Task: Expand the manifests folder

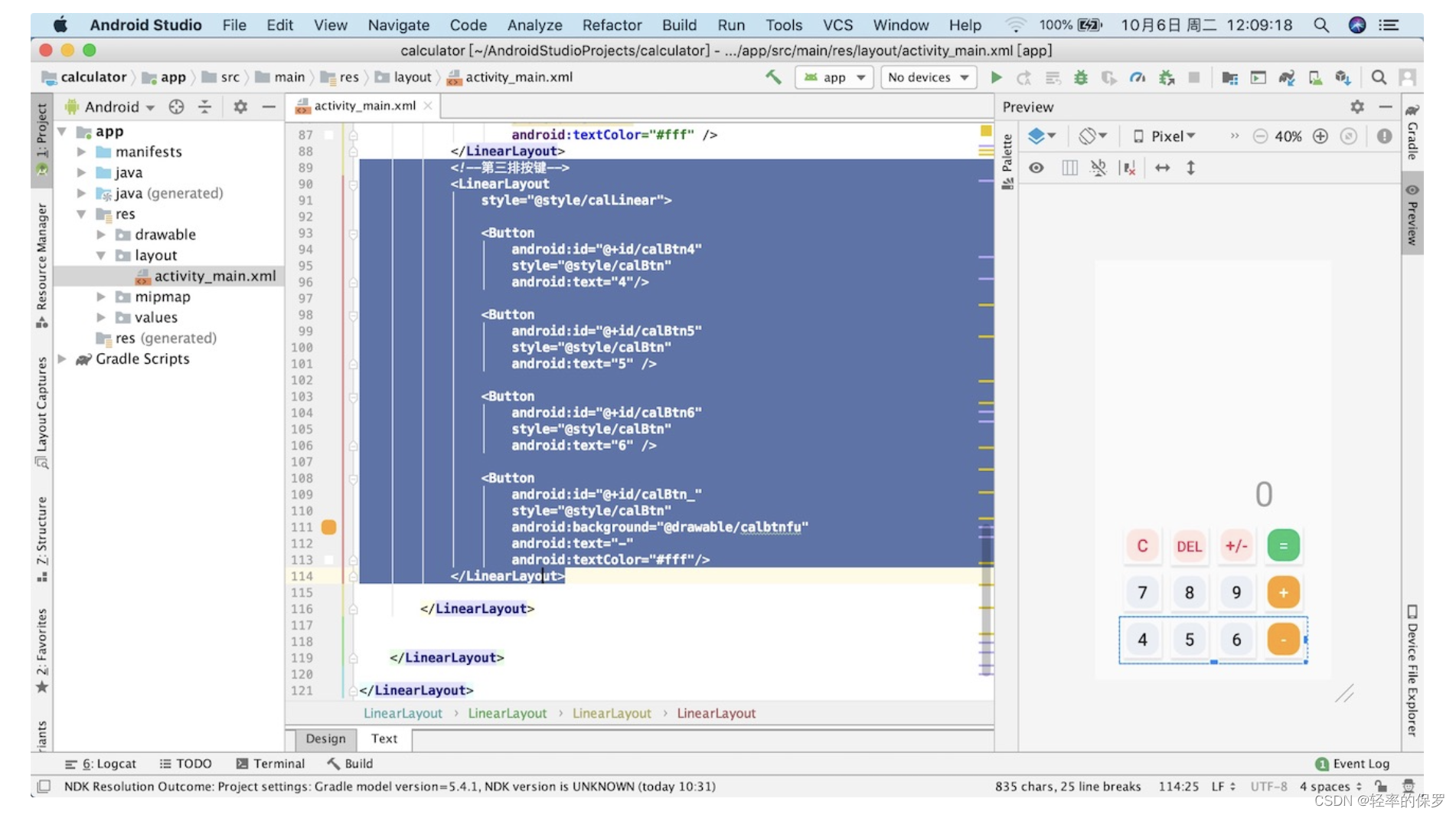Action: (x=82, y=152)
